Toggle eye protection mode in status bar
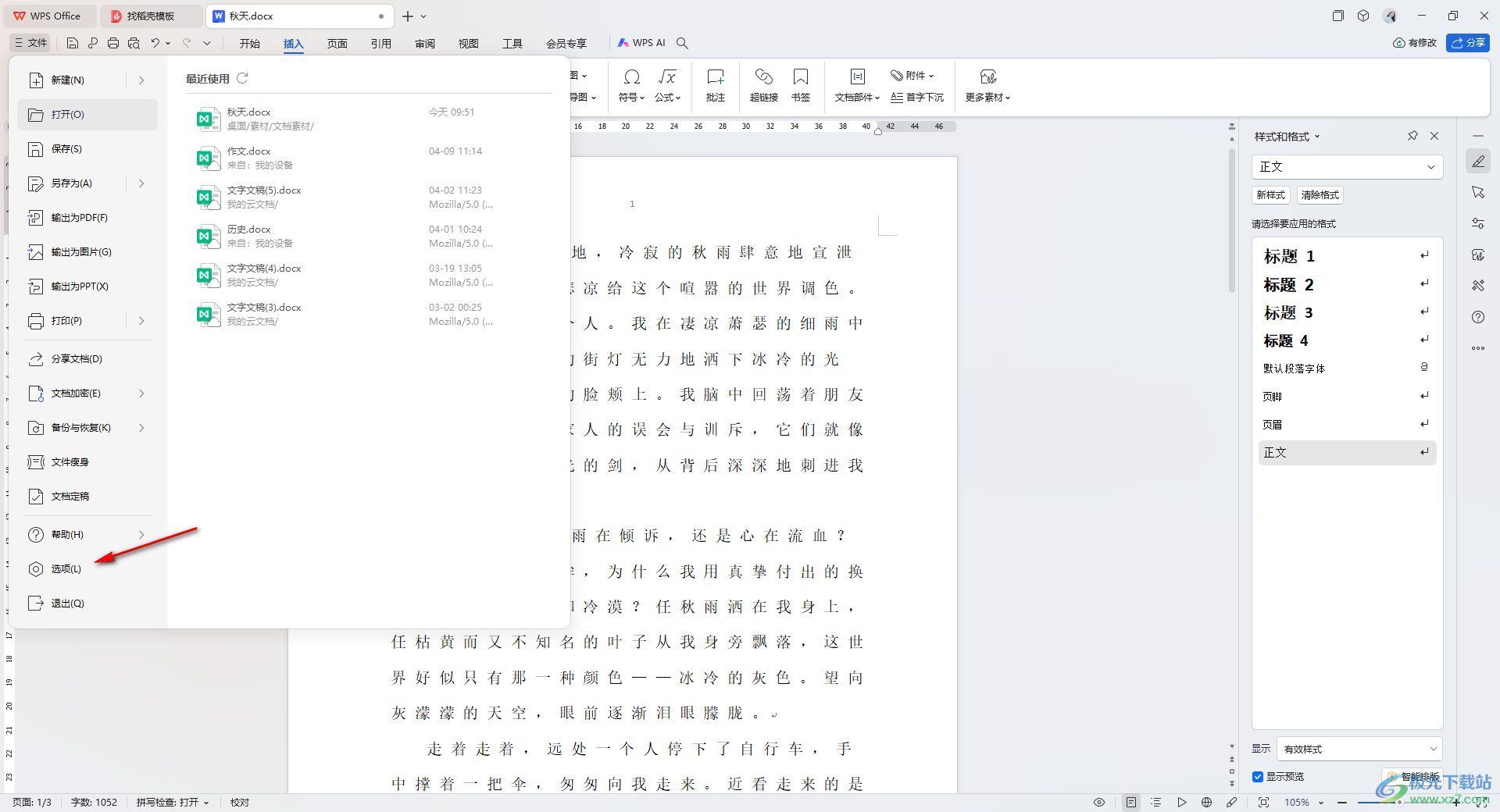 pos(1099,802)
